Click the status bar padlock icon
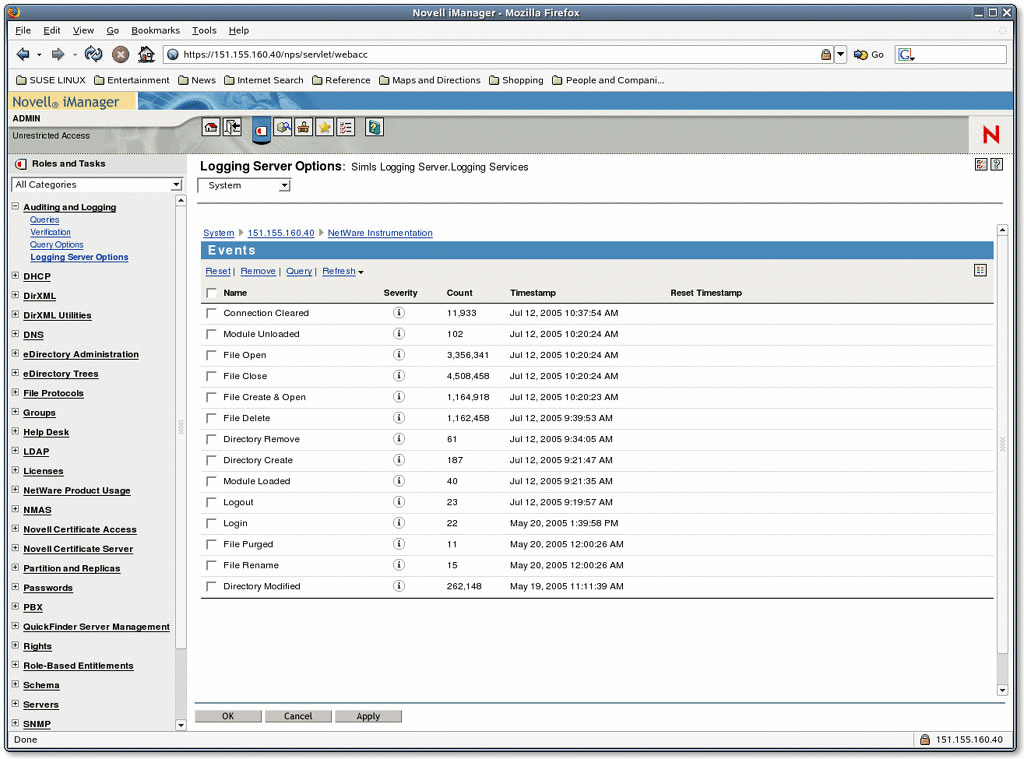Image resolution: width=1024 pixels, height=759 pixels. 925,739
